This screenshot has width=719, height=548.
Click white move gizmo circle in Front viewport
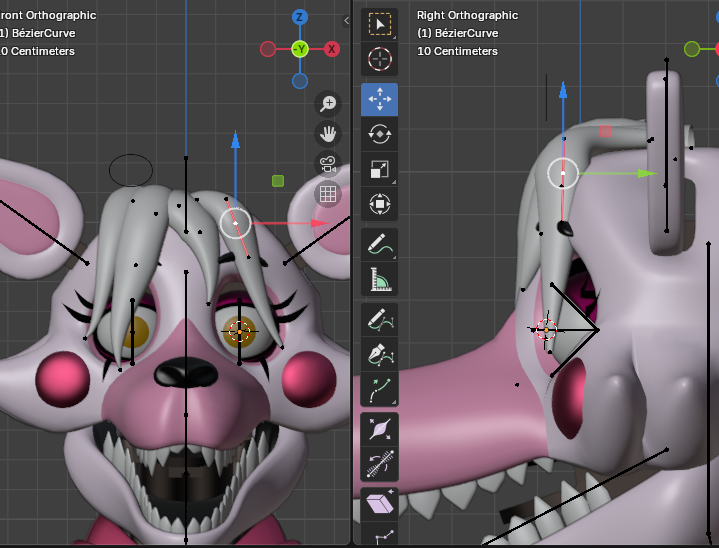pyautogui.click(x=235, y=223)
